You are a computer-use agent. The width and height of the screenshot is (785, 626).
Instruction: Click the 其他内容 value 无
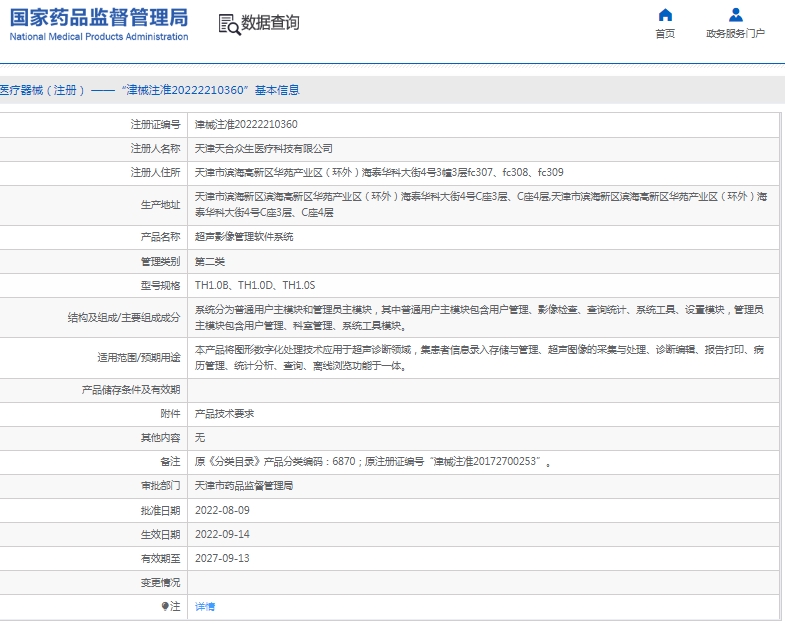click(x=200, y=438)
